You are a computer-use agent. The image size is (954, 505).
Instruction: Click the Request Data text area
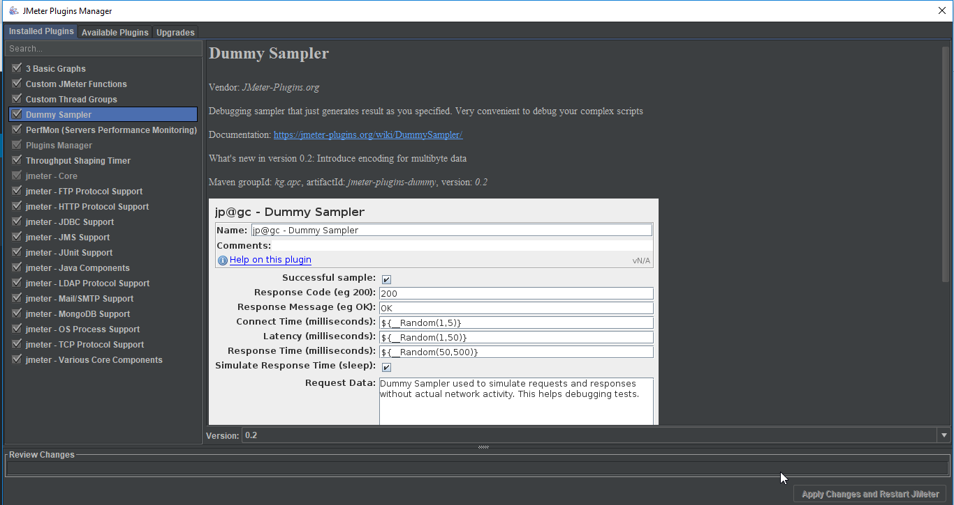click(x=516, y=401)
